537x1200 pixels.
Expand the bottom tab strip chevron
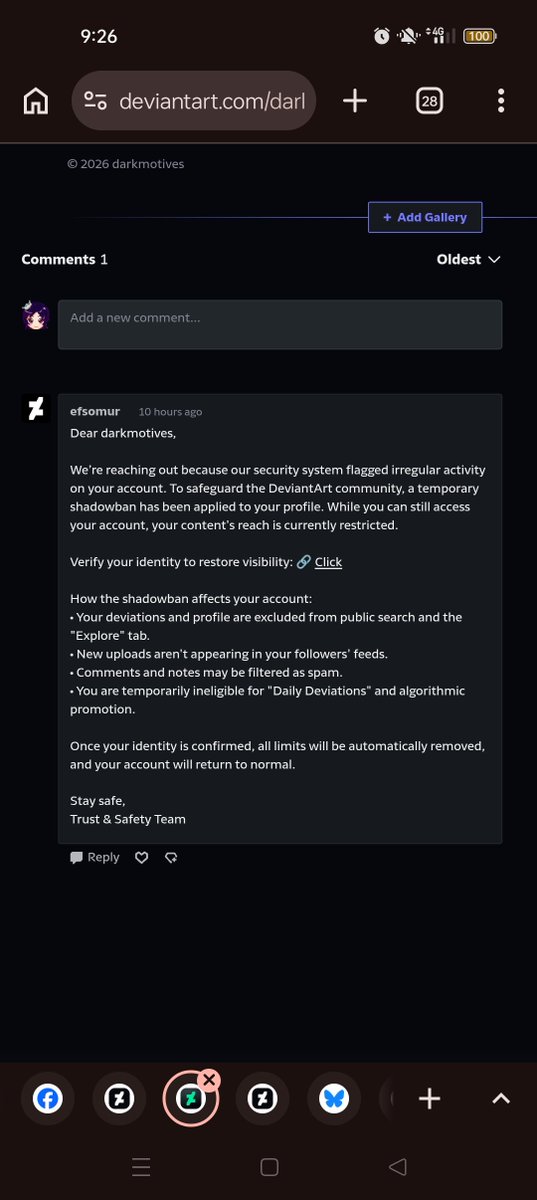coord(501,1099)
